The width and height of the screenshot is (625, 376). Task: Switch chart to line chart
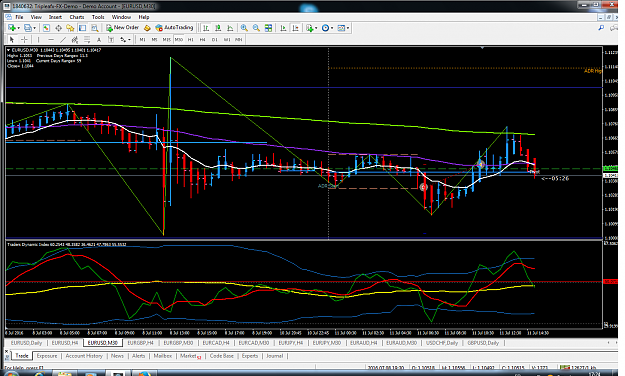230,28
